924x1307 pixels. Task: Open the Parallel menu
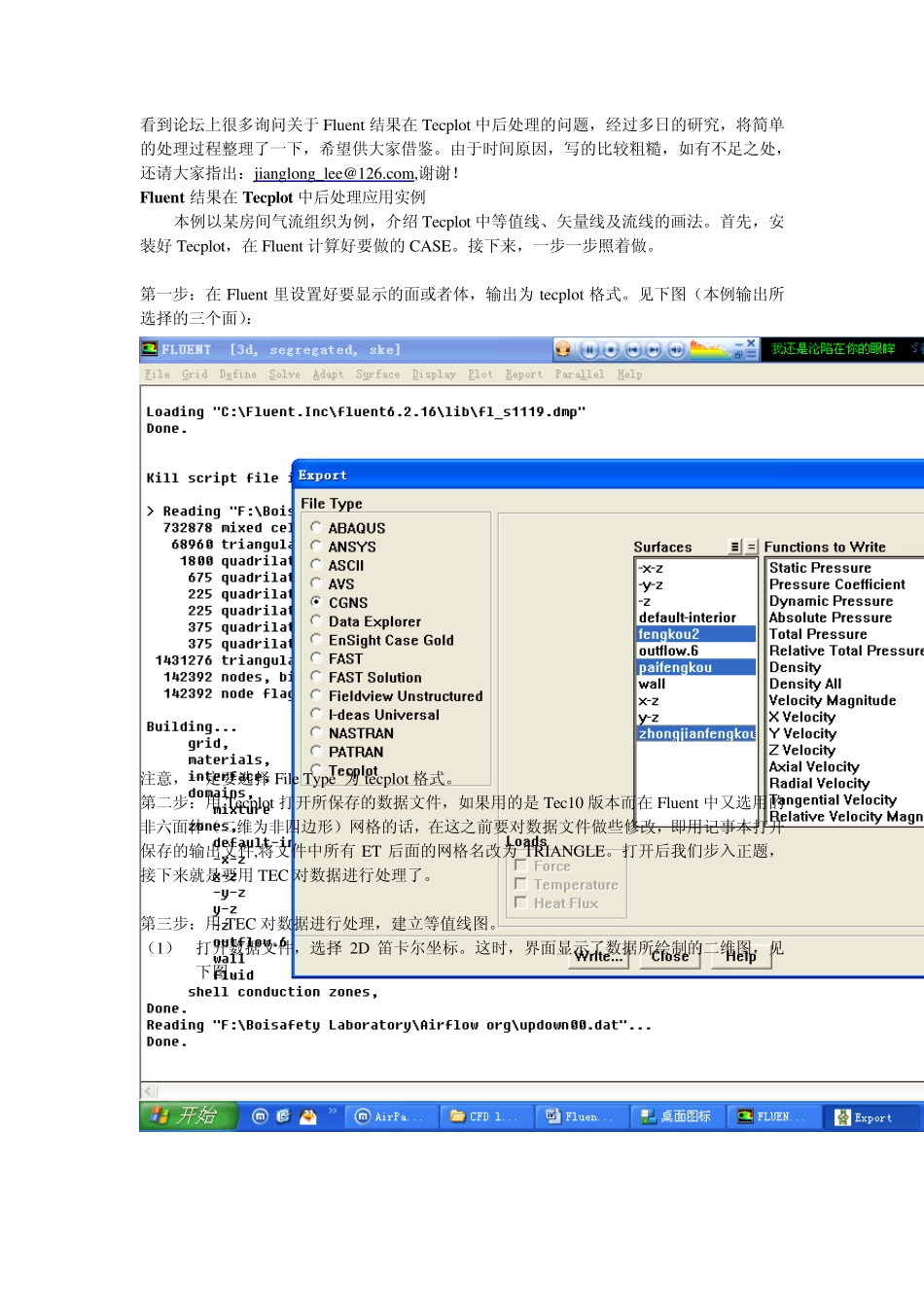[x=580, y=374]
